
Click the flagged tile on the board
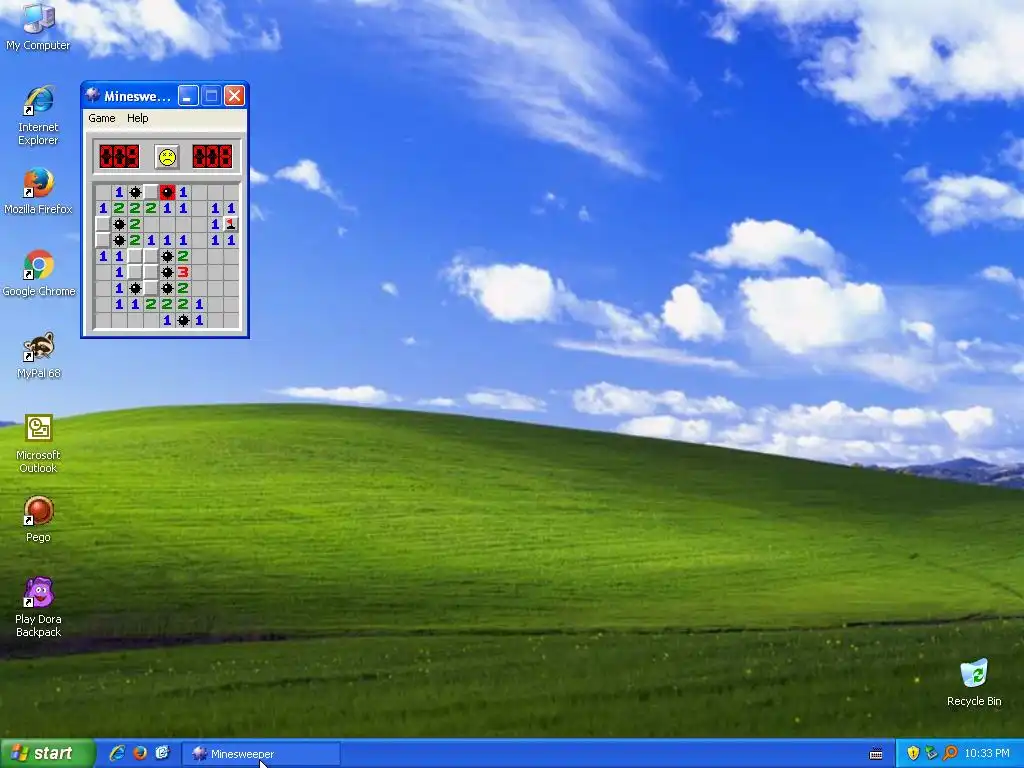pyautogui.click(x=231, y=224)
